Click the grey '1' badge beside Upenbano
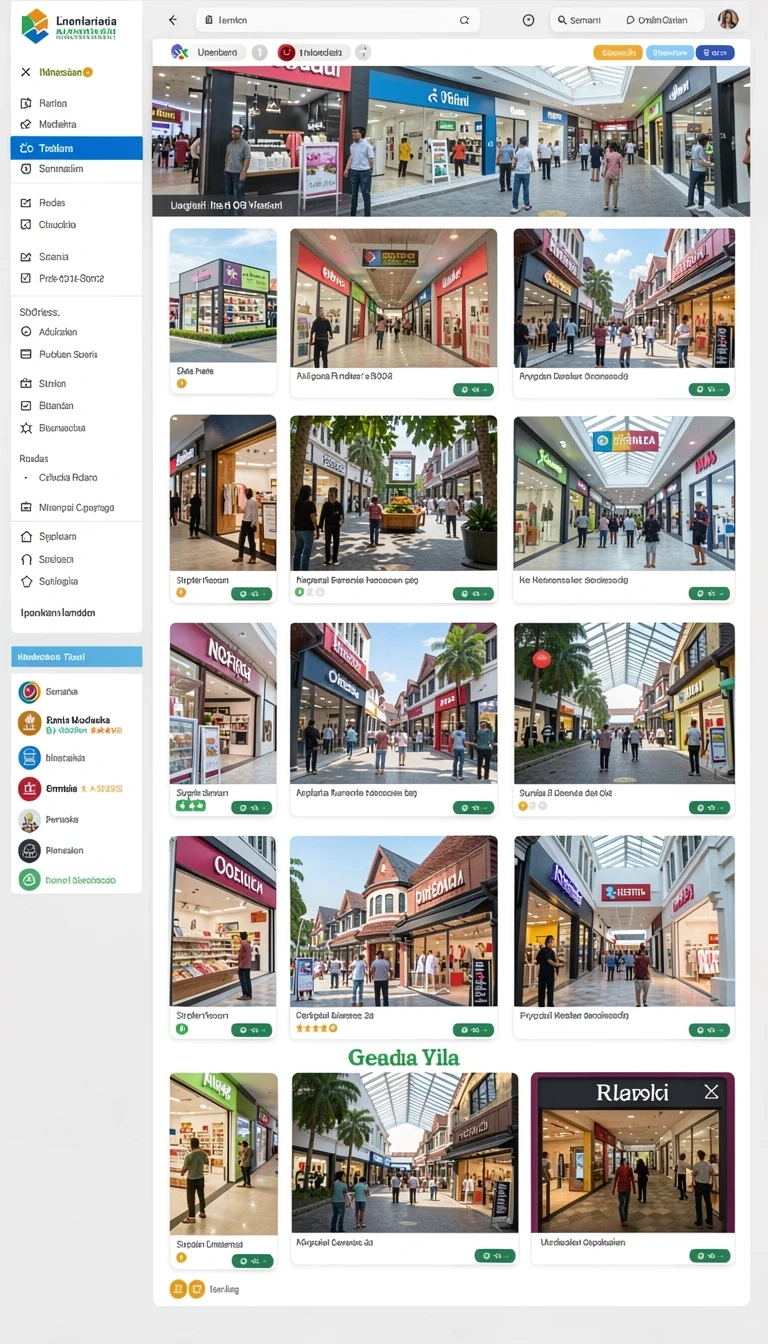Viewport: 768px width, 1344px height. tap(259, 52)
